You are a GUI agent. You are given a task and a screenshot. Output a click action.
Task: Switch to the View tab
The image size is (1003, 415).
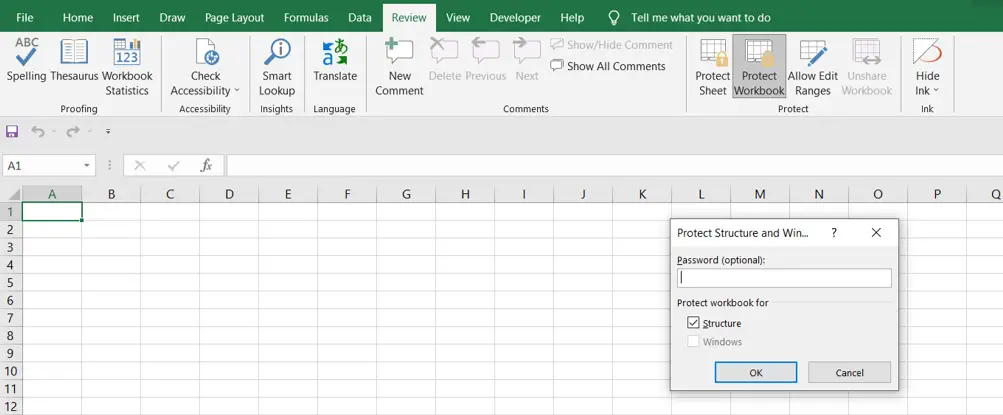click(458, 18)
